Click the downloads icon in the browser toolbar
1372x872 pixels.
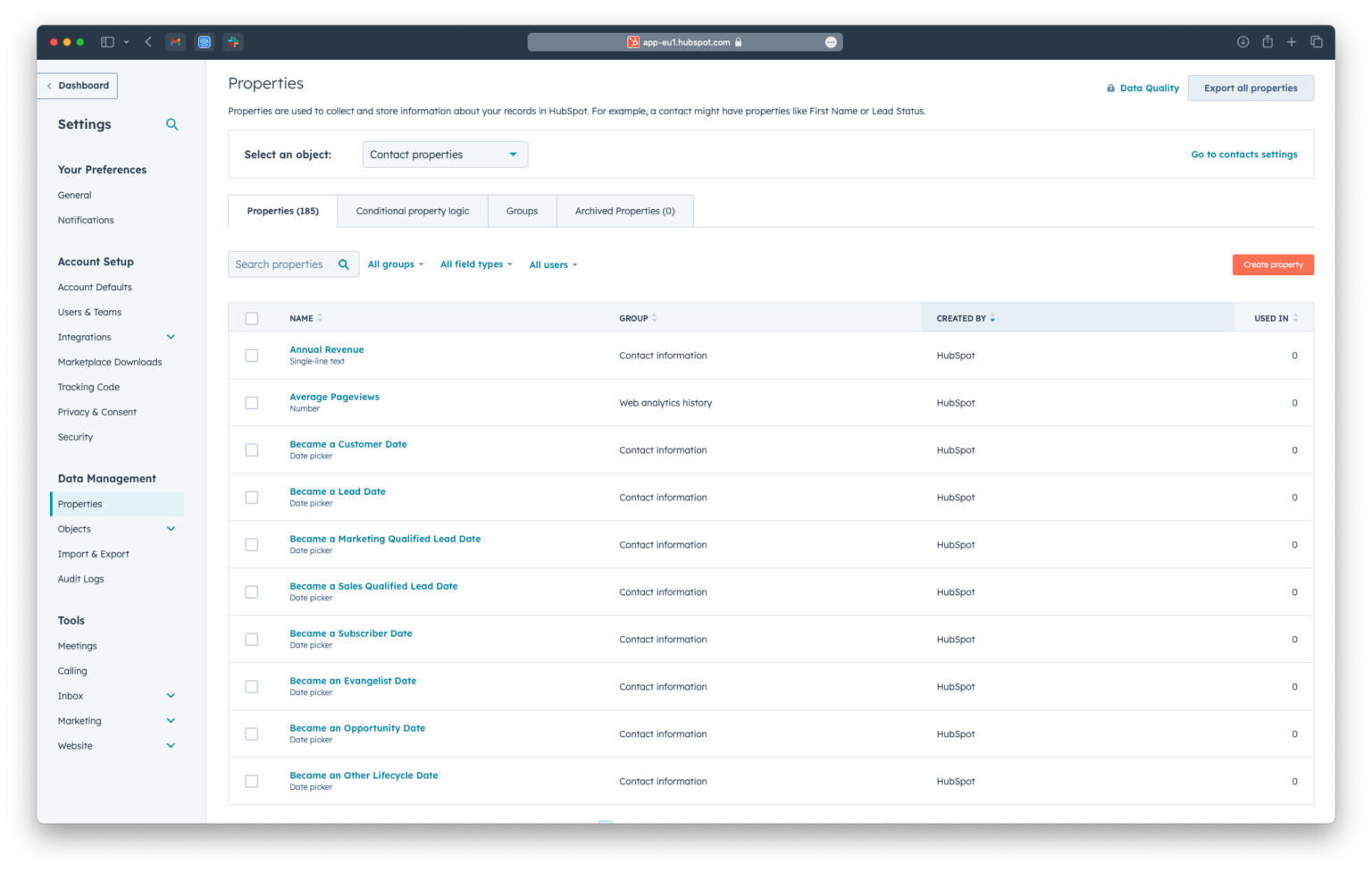[1242, 41]
